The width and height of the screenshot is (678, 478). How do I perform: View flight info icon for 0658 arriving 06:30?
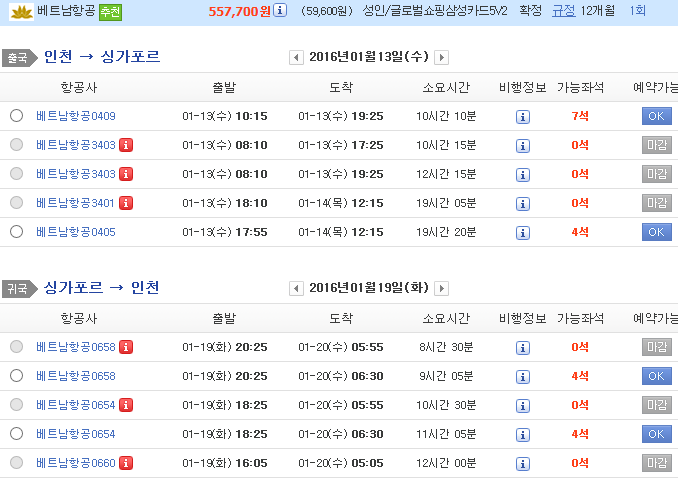[523, 377]
